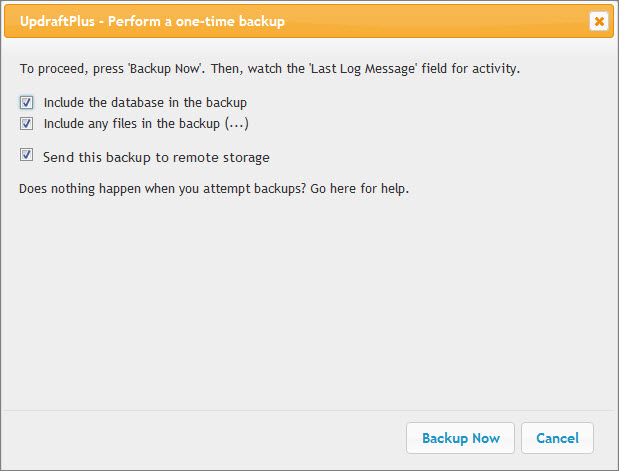619x471 pixels.
Task: Click the 'Include any files in the backup' label text
Action: (130, 124)
